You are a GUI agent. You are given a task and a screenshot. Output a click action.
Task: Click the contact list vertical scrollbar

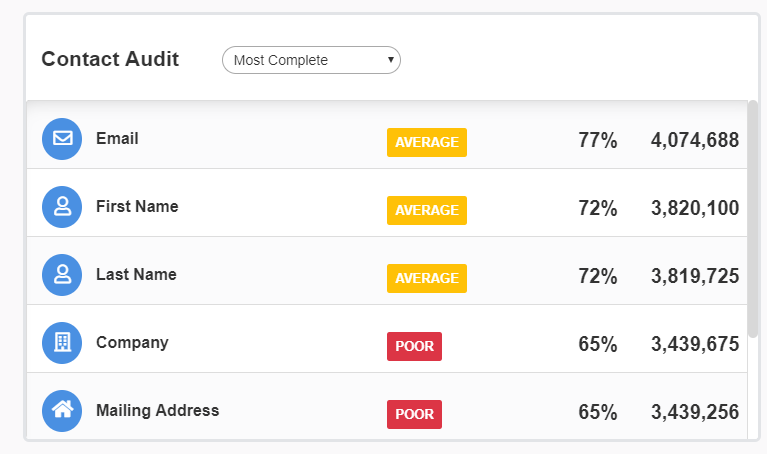(752, 220)
